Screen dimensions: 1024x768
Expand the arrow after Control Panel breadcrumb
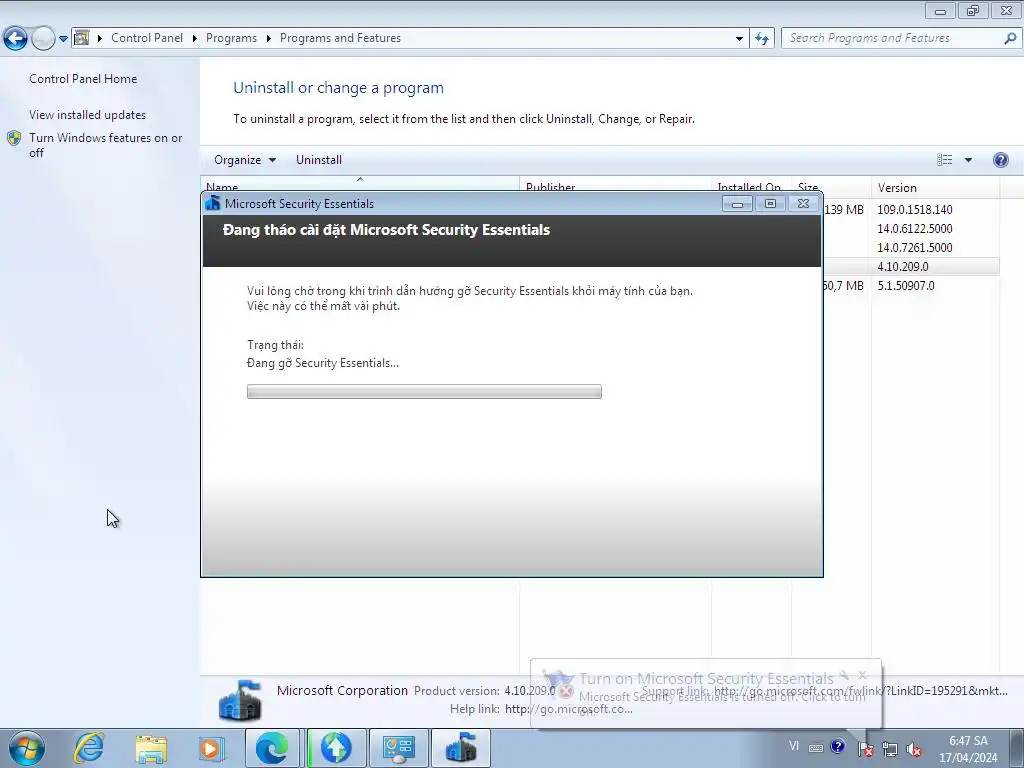pyautogui.click(x=195, y=39)
